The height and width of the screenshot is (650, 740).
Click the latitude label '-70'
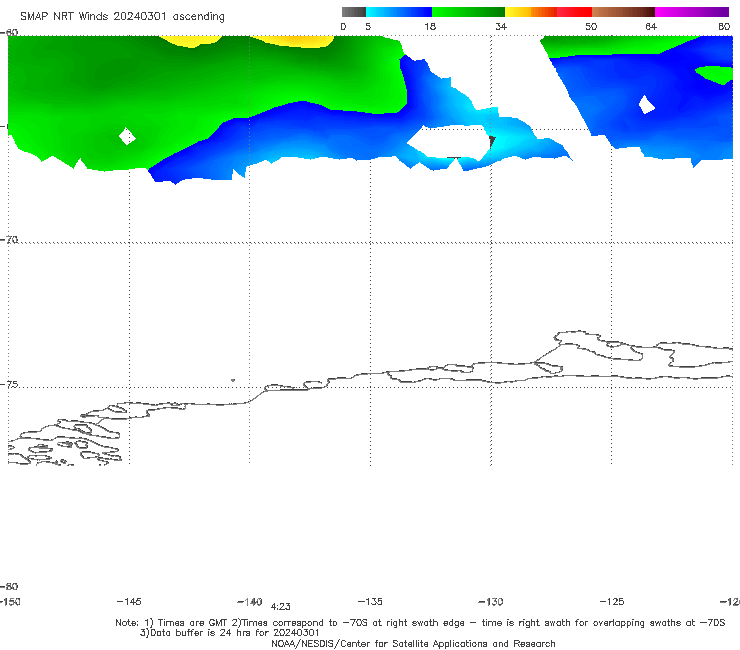point(9,240)
